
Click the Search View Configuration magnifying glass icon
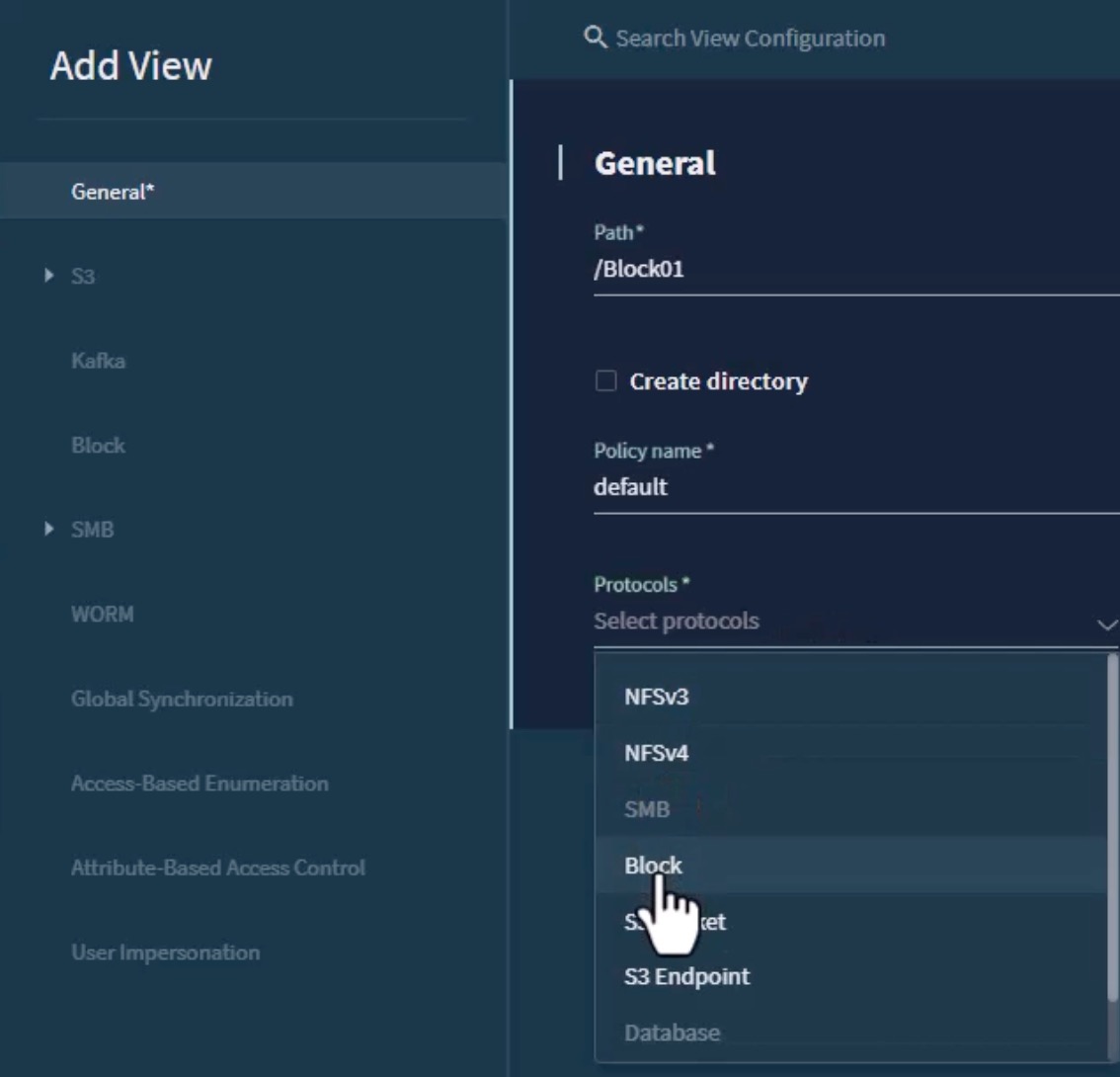pos(596,38)
